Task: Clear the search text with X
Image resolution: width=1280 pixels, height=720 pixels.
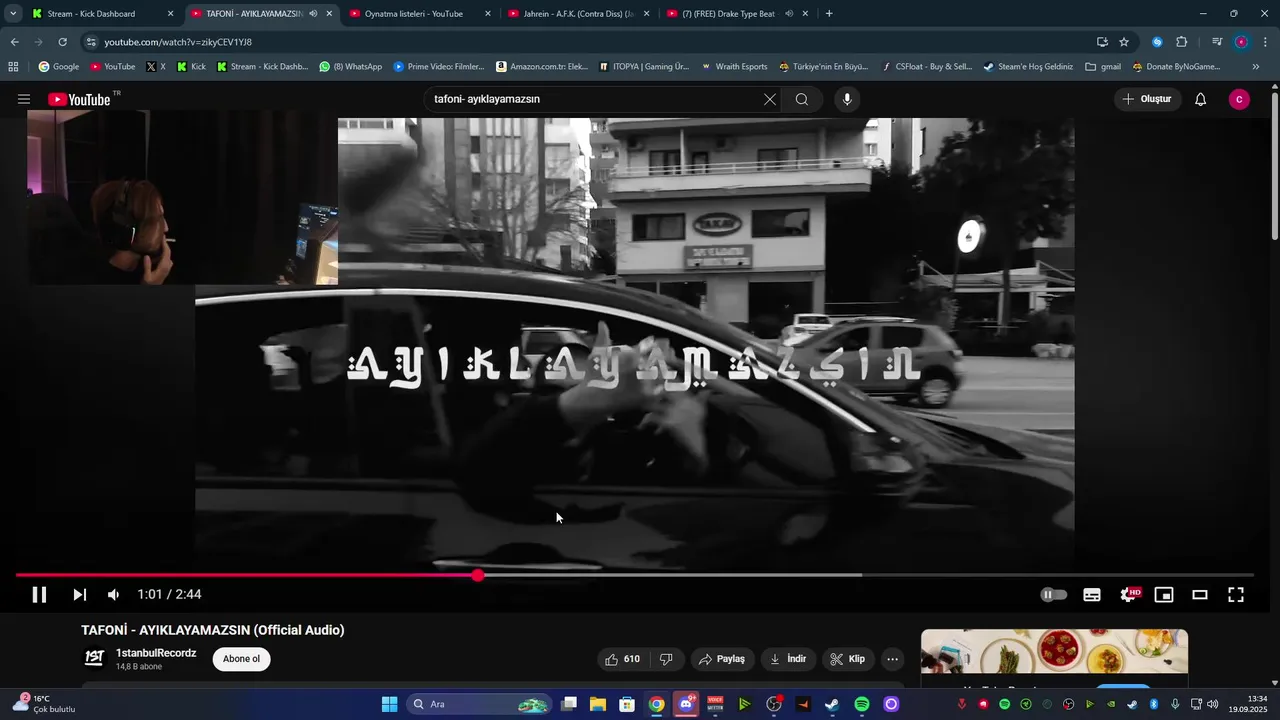Action: [x=769, y=99]
